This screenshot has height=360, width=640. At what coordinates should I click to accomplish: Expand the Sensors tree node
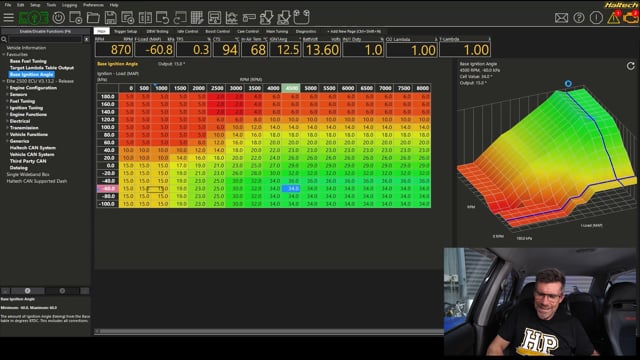click(x=7, y=94)
